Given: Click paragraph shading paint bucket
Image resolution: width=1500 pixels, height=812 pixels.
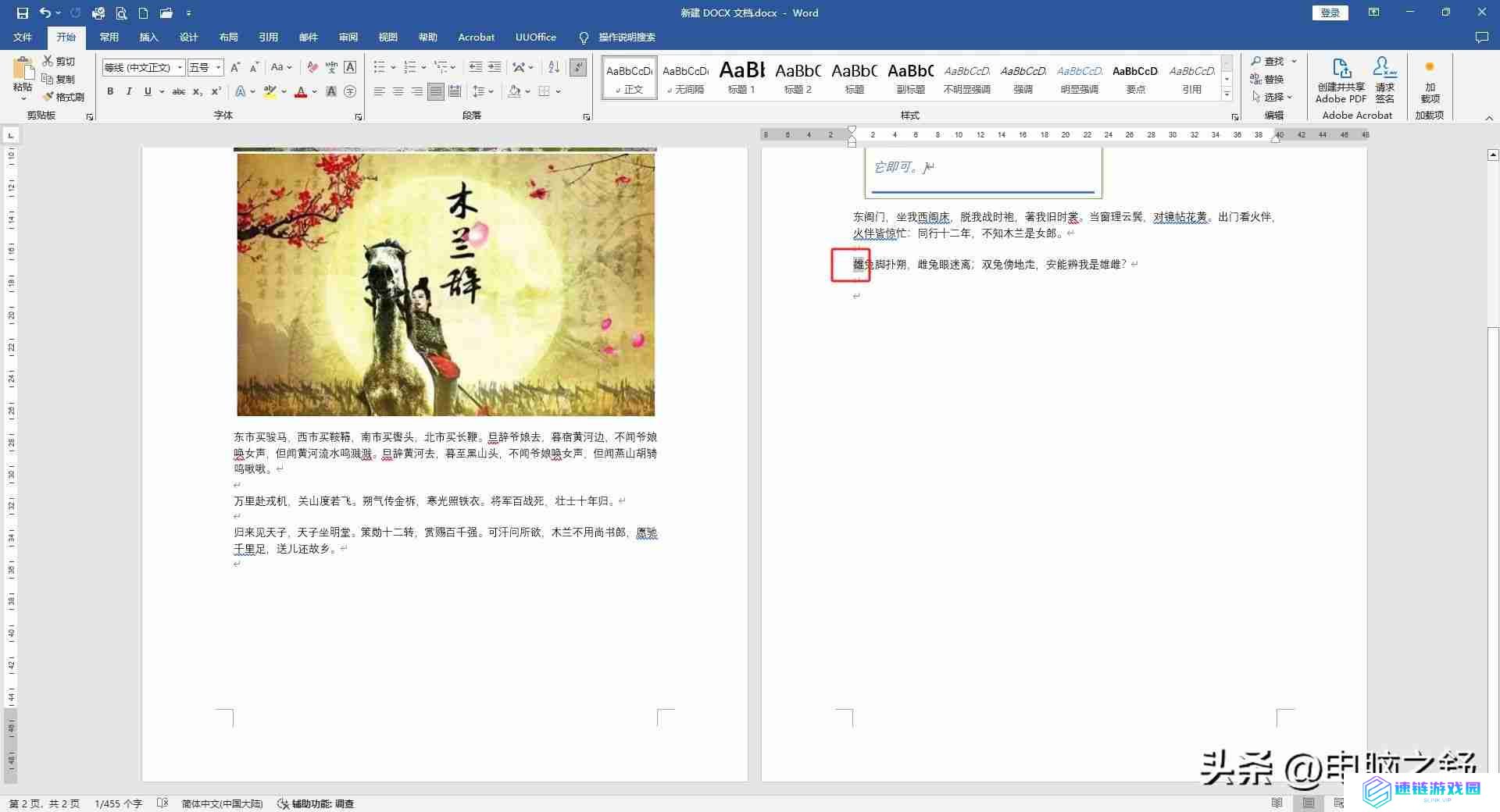Looking at the screenshot, I should click(514, 91).
